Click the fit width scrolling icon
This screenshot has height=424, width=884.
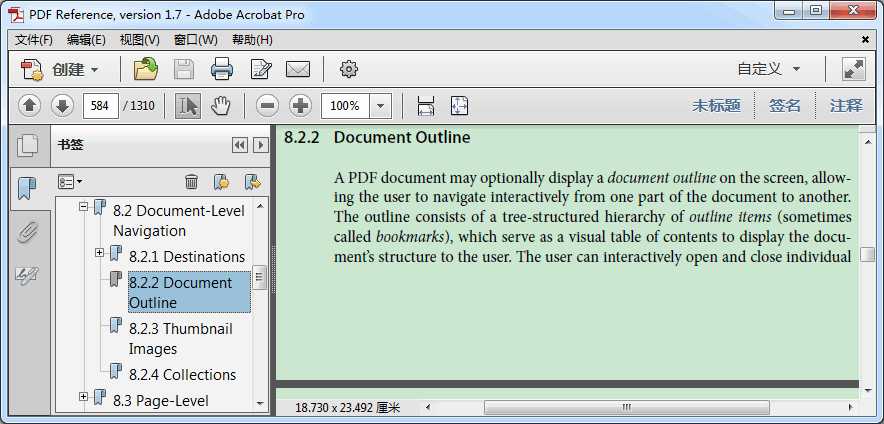426,105
